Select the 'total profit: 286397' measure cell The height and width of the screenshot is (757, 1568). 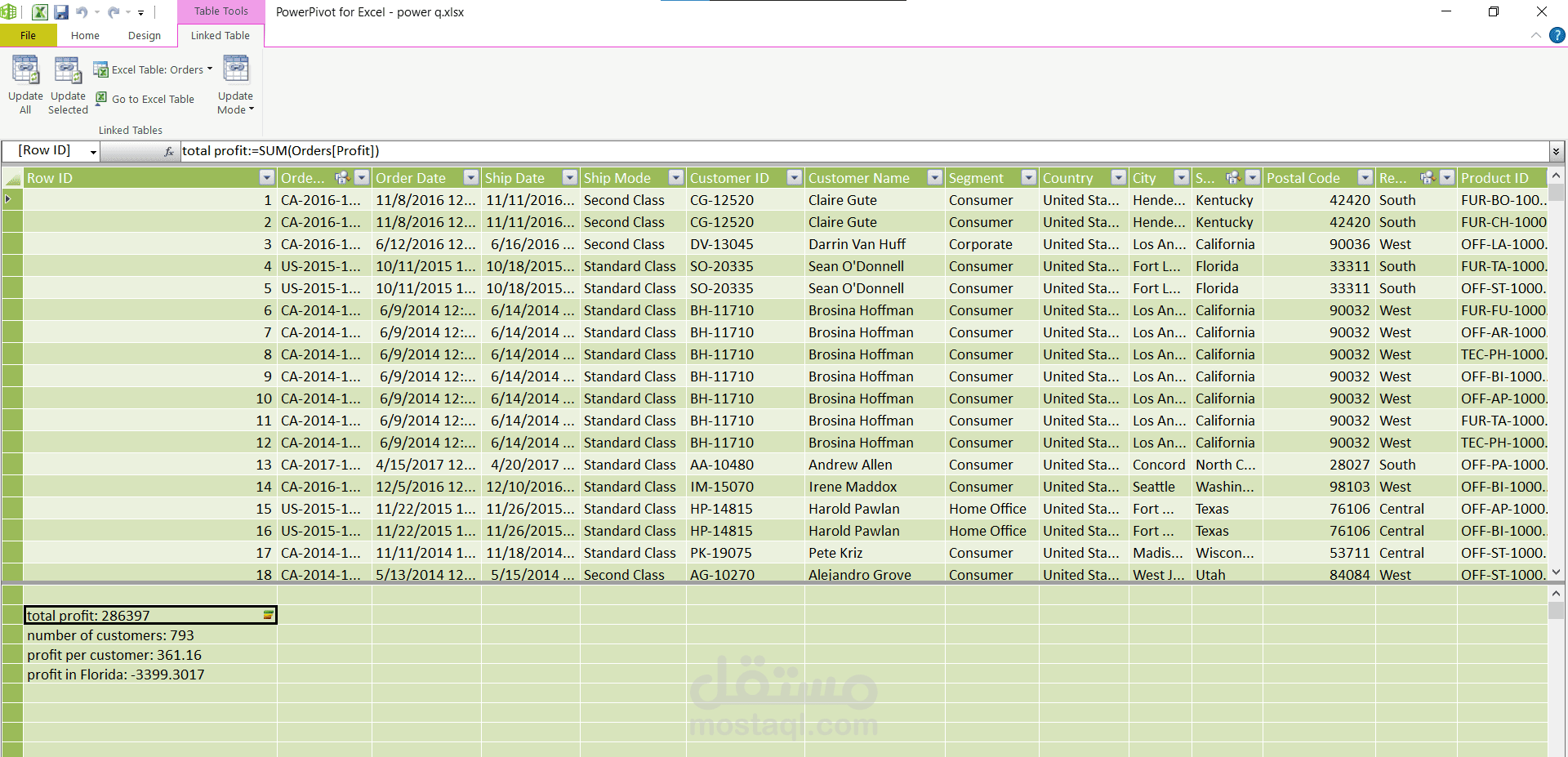click(x=151, y=615)
